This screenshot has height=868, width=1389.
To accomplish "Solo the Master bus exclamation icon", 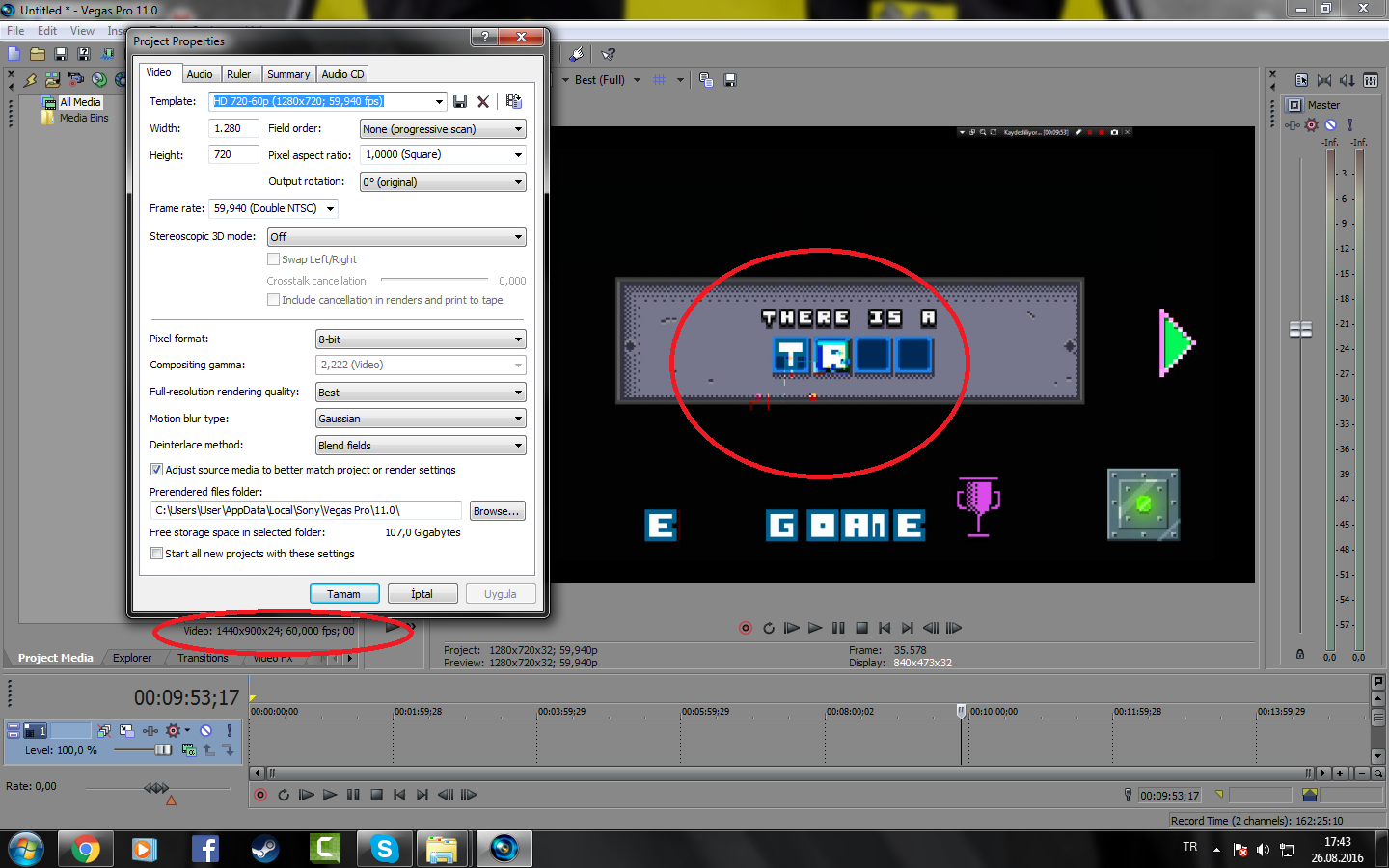I will click(1350, 124).
